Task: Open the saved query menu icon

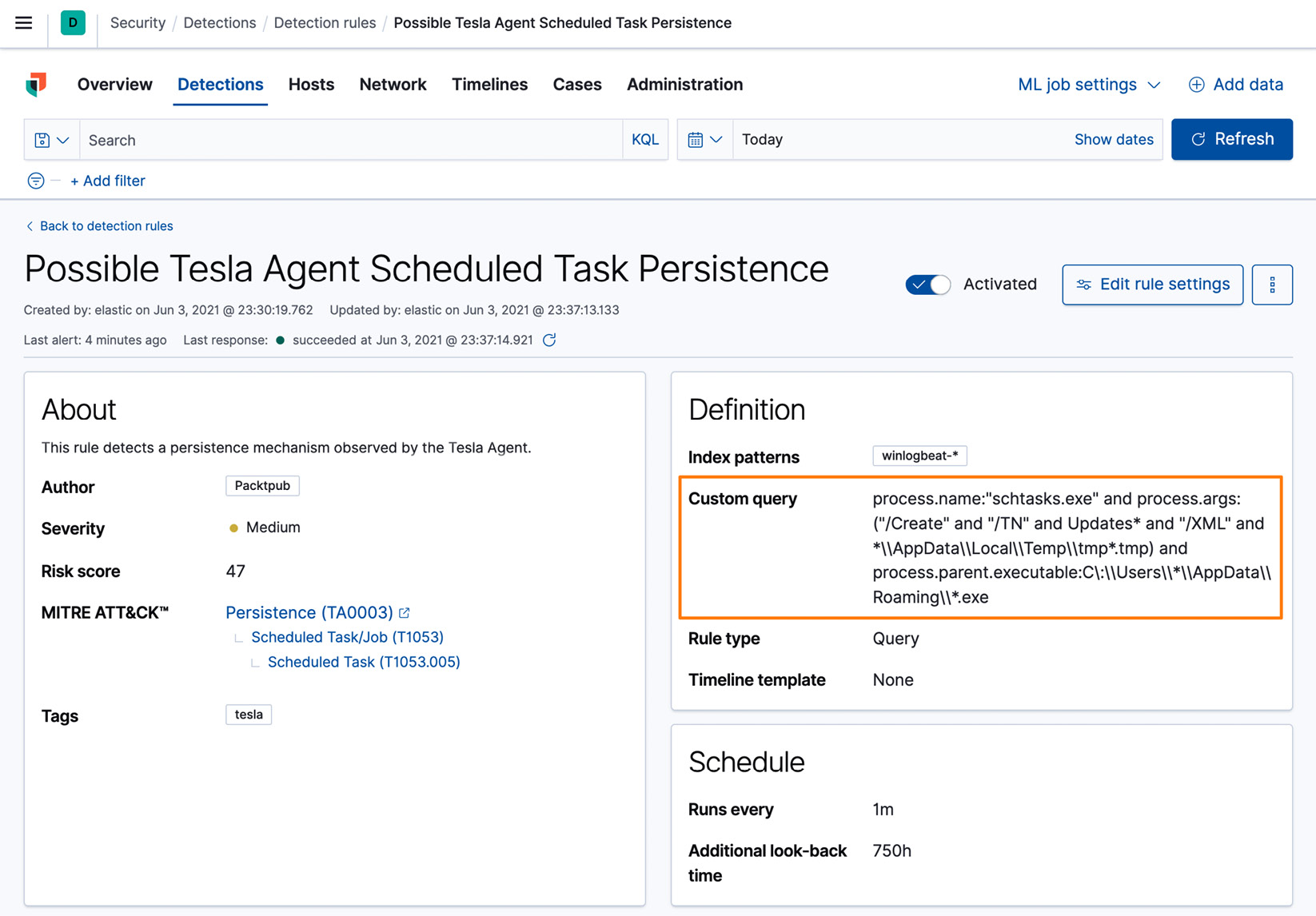Action: click(52, 140)
